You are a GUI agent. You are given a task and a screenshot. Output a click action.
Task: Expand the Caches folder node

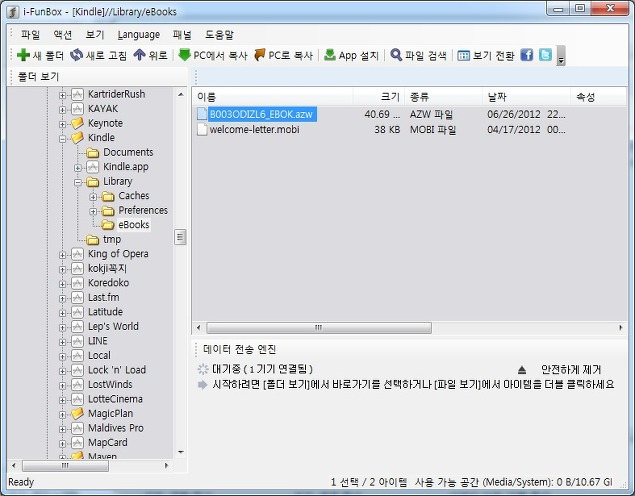tap(93, 197)
